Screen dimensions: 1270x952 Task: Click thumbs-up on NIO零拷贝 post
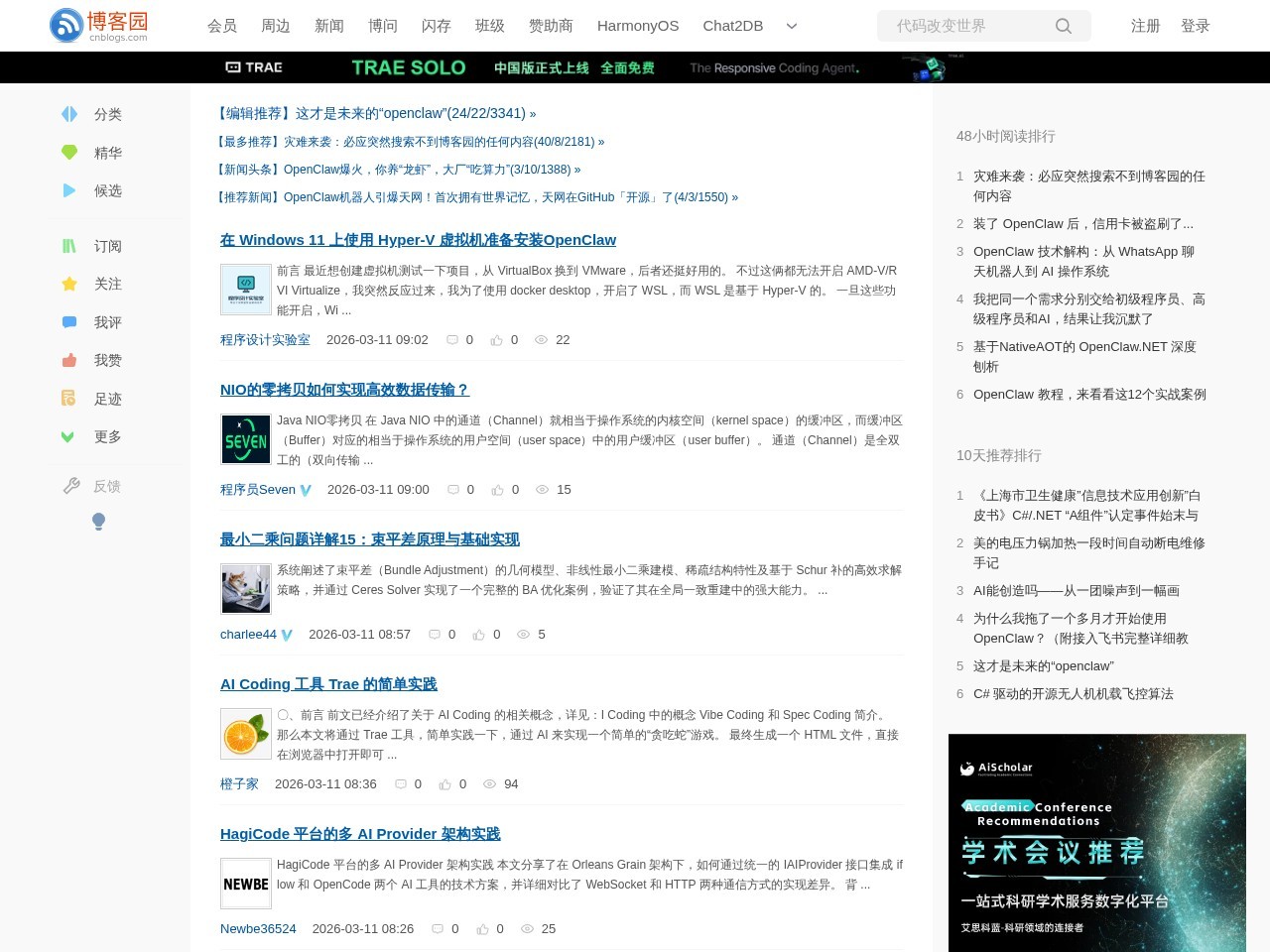click(497, 490)
